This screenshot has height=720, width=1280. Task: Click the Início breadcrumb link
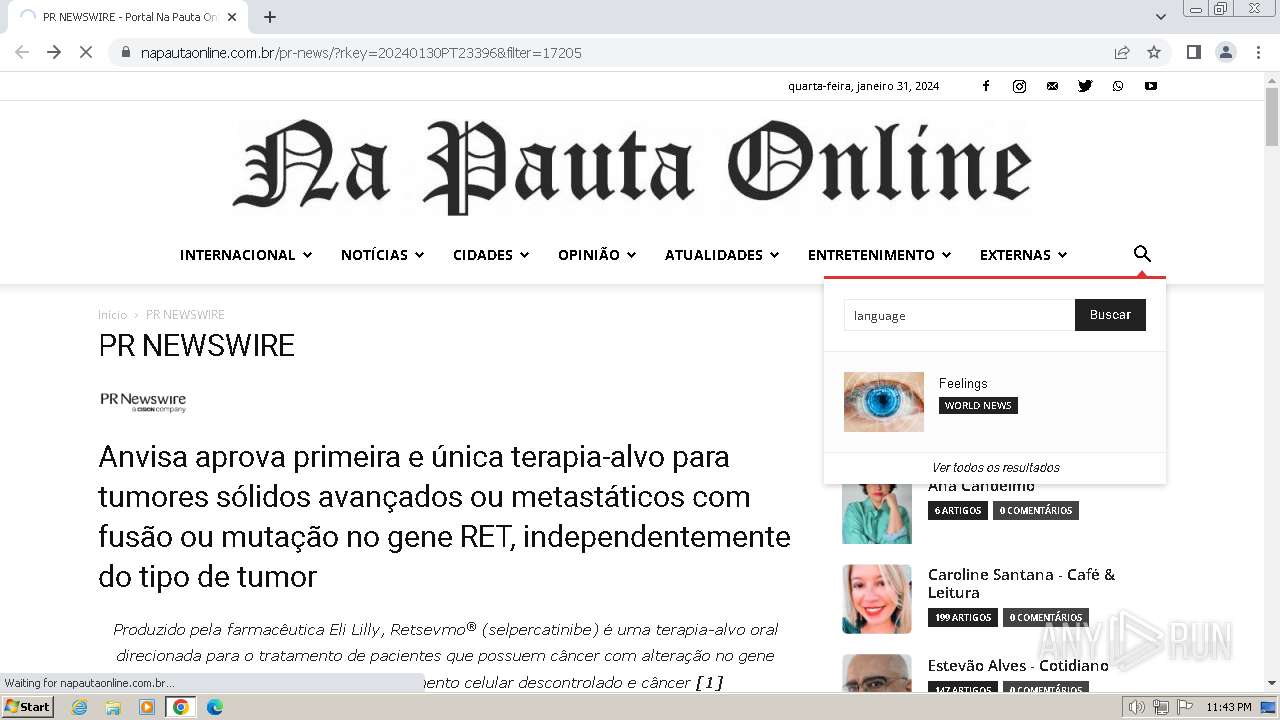click(x=113, y=315)
